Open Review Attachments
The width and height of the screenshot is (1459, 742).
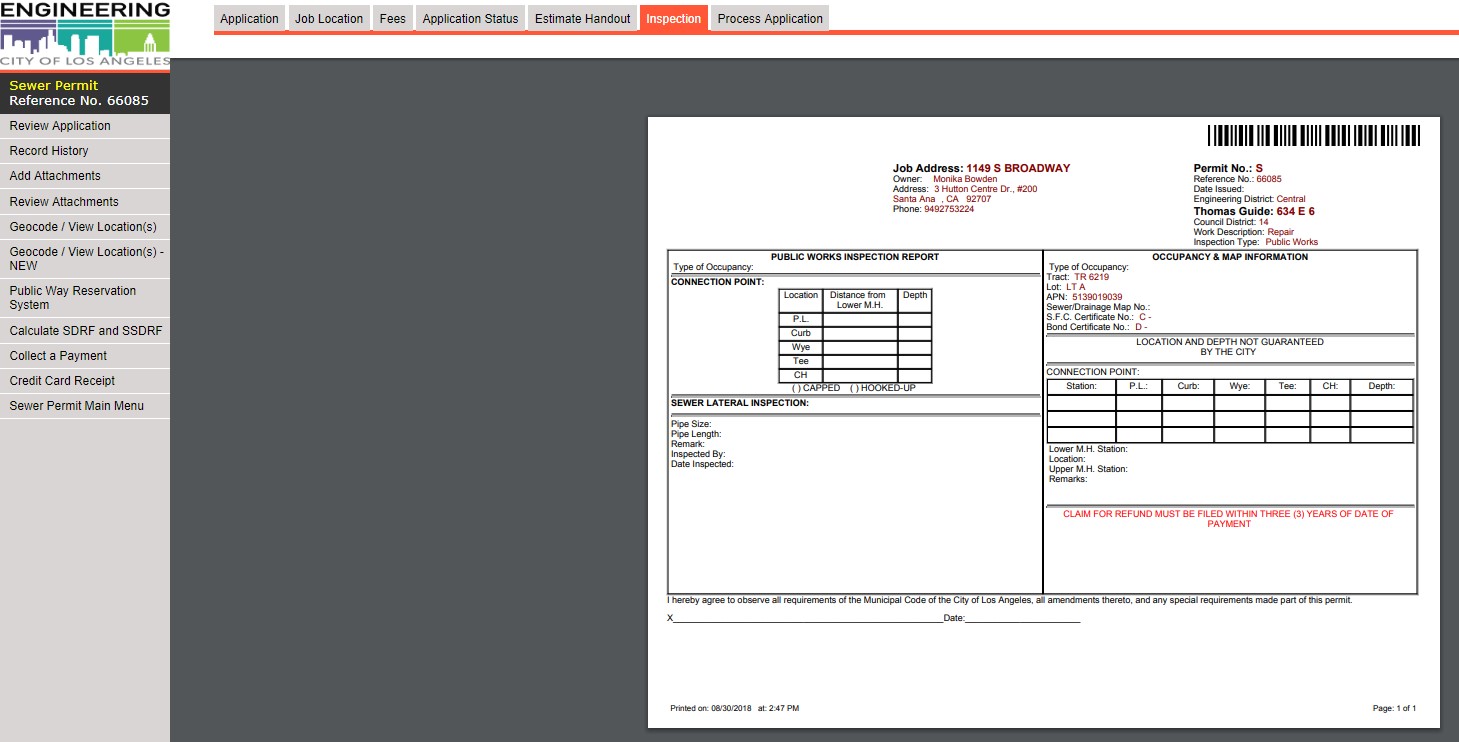(85, 202)
